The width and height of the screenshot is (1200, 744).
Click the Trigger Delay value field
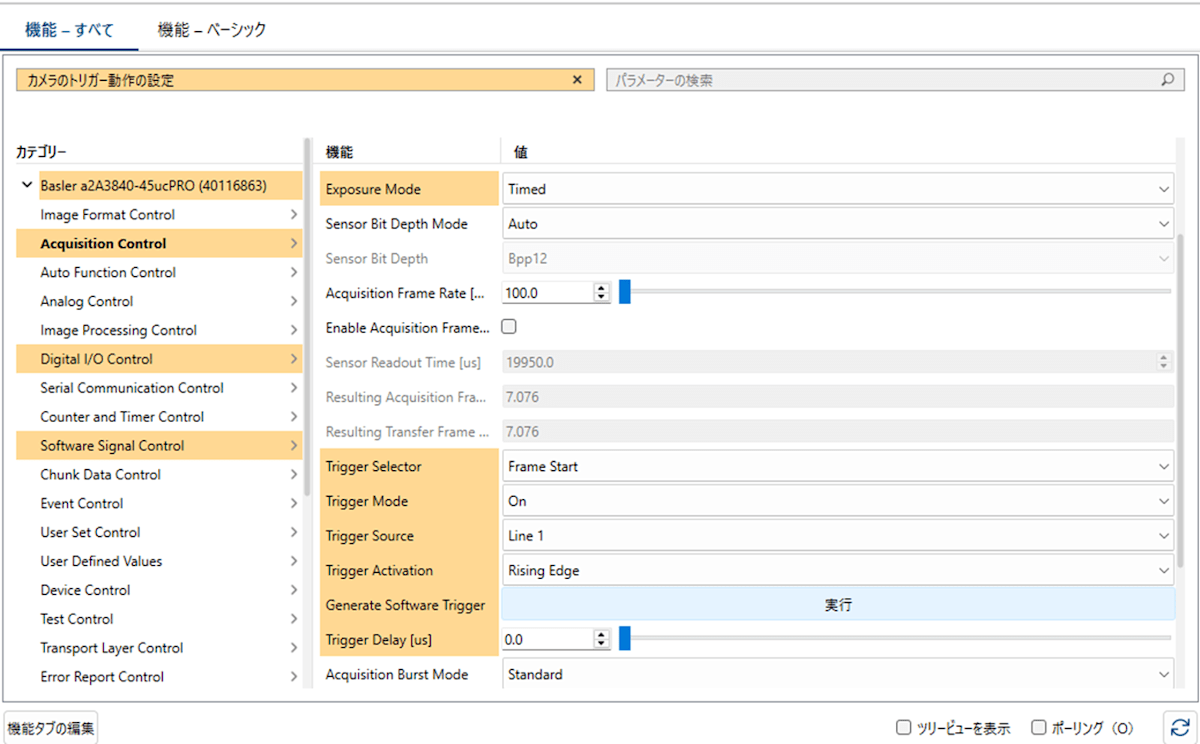[x=548, y=639]
